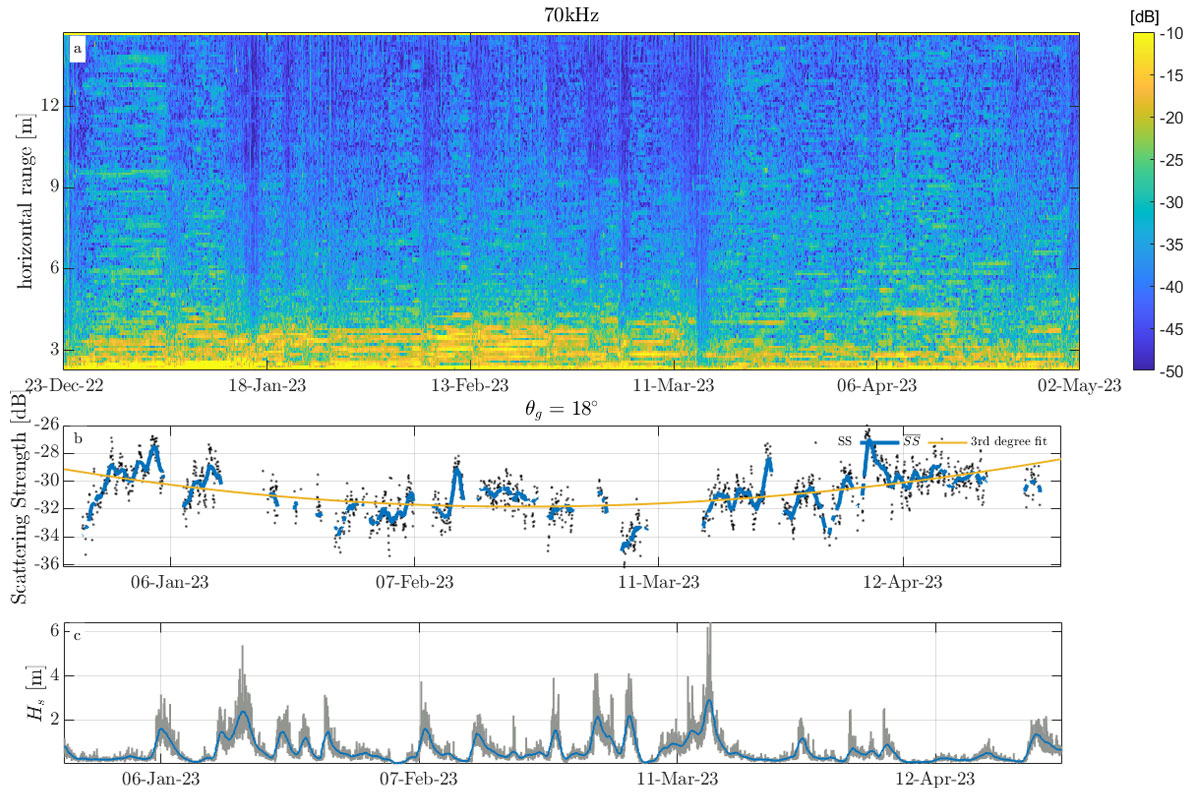
Task: Click the Hs [m] y-axis label
Action: [x=30, y=694]
